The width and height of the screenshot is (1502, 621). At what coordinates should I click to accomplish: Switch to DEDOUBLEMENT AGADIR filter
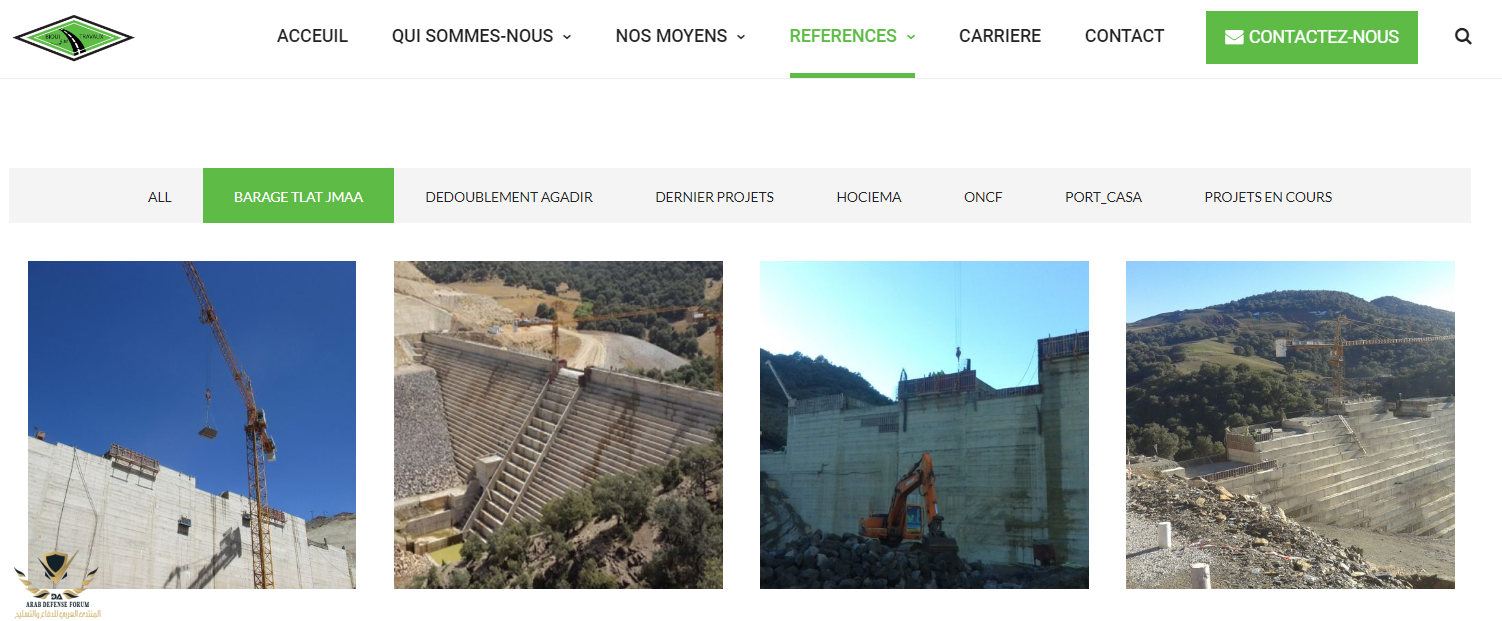(x=509, y=197)
